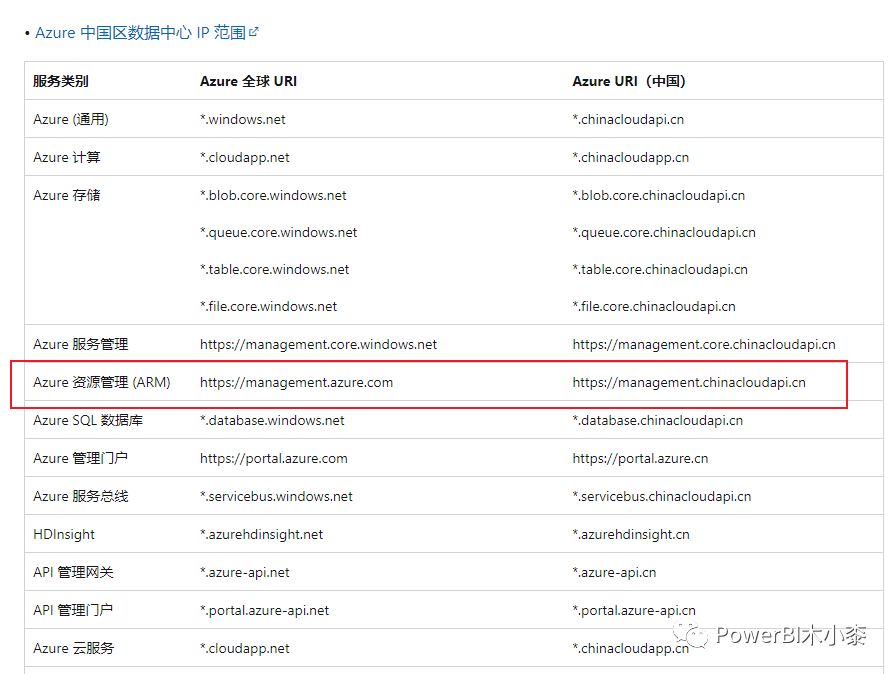This screenshot has width=895, height=674.
Task: Select the *.azure-api.net cell
Action: point(245,572)
